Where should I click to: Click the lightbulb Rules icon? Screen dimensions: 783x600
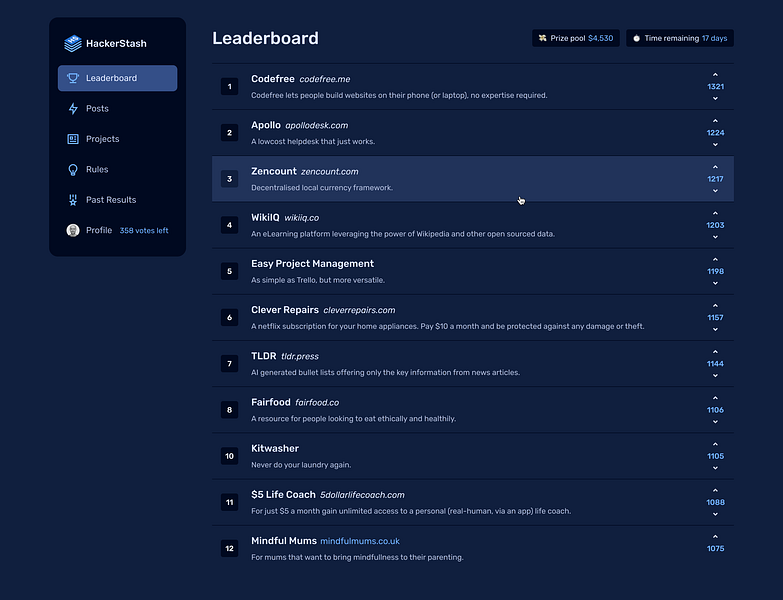tap(73, 170)
